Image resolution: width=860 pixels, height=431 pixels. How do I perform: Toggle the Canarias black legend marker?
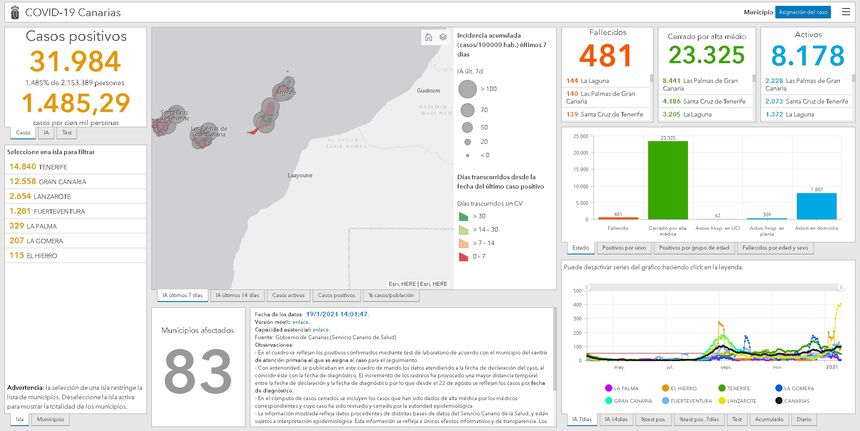click(x=779, y=400)
